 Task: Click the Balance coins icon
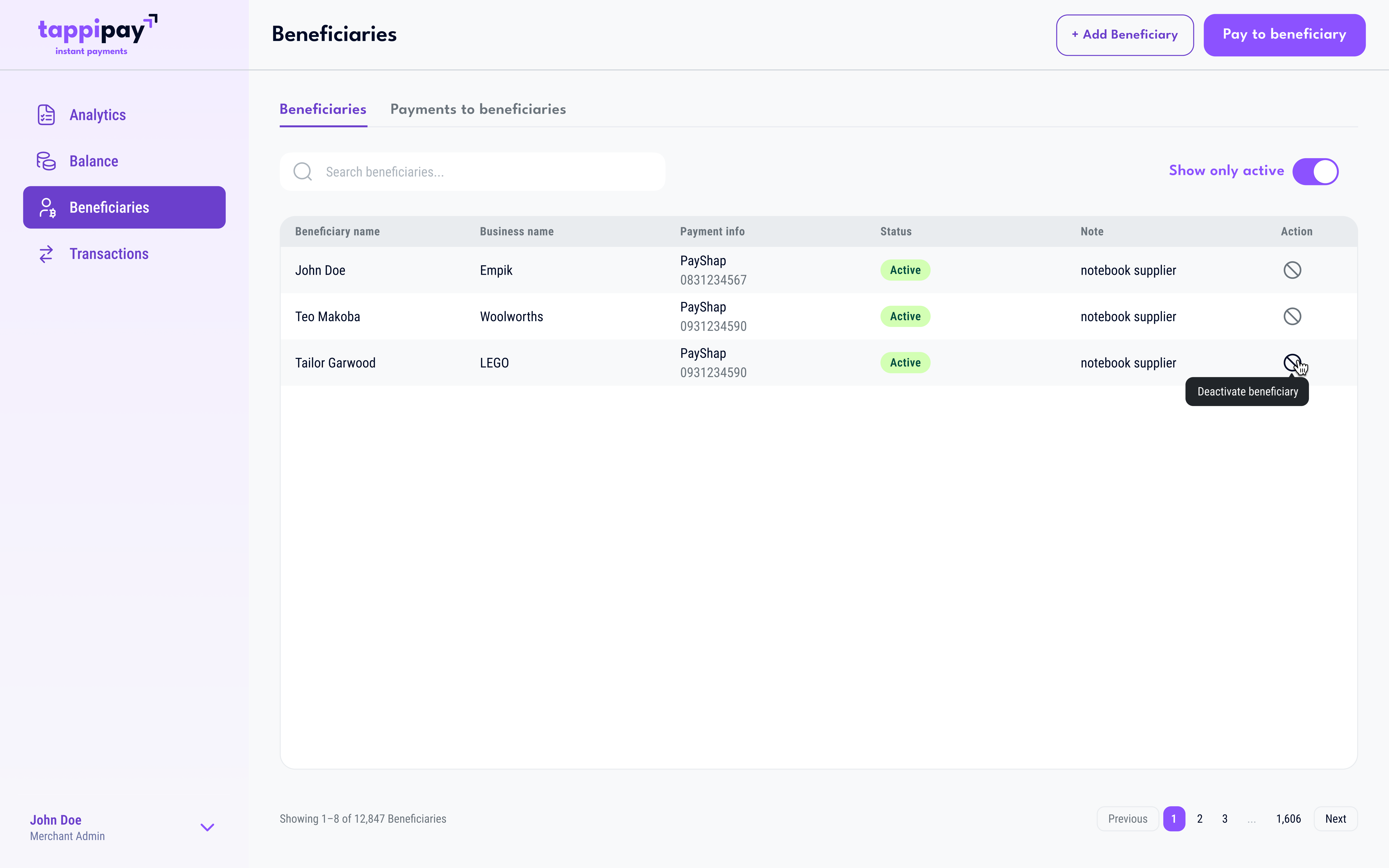point(46,161)
